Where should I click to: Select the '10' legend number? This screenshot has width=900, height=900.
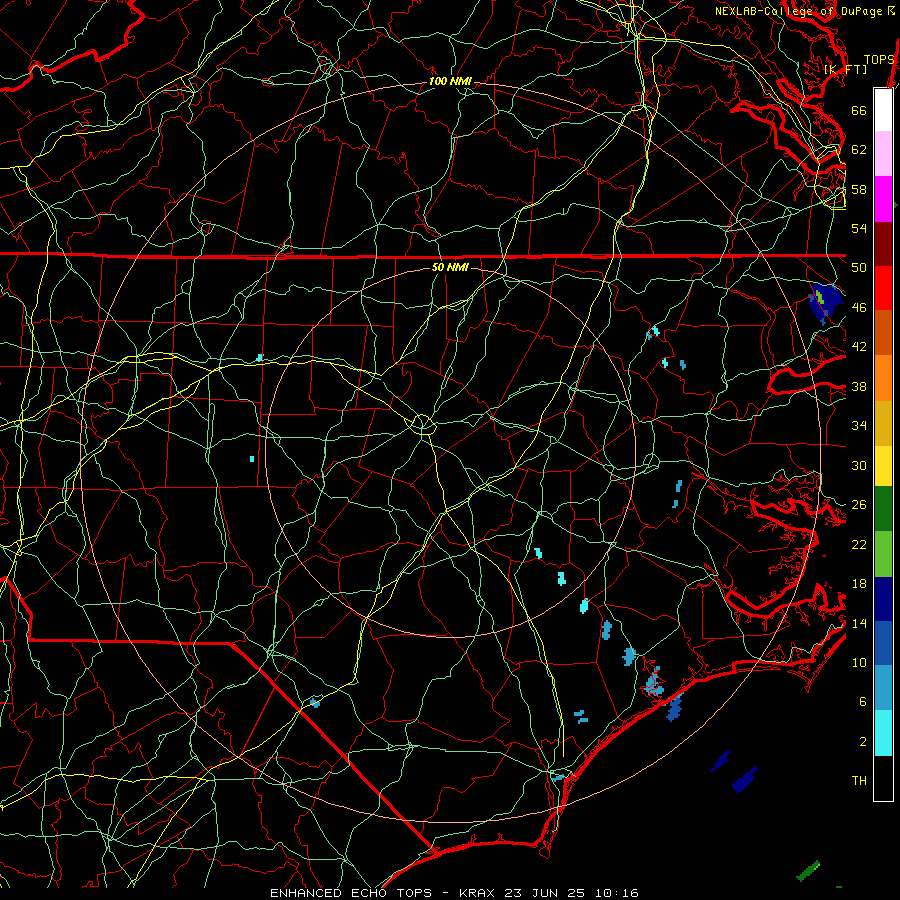(859, 663)
